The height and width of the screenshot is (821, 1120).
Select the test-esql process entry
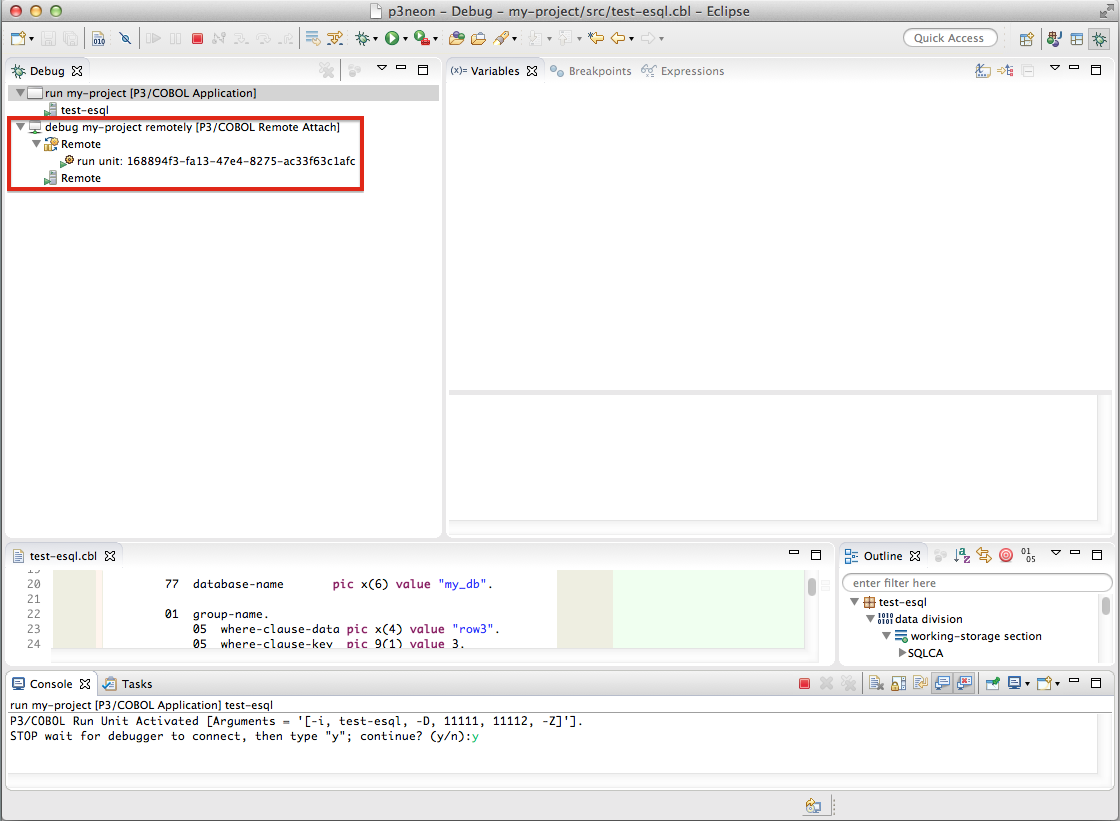point(76,110)
